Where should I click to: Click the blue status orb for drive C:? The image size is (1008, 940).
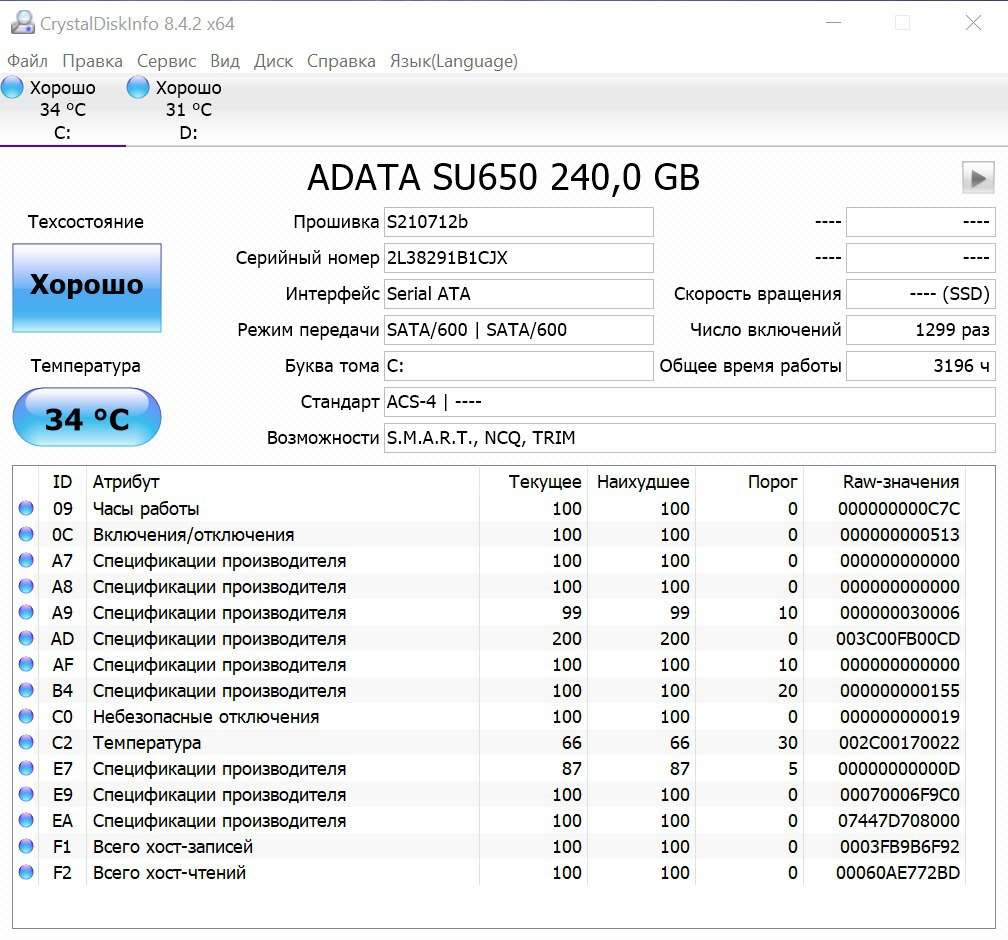tap(13, 87)
